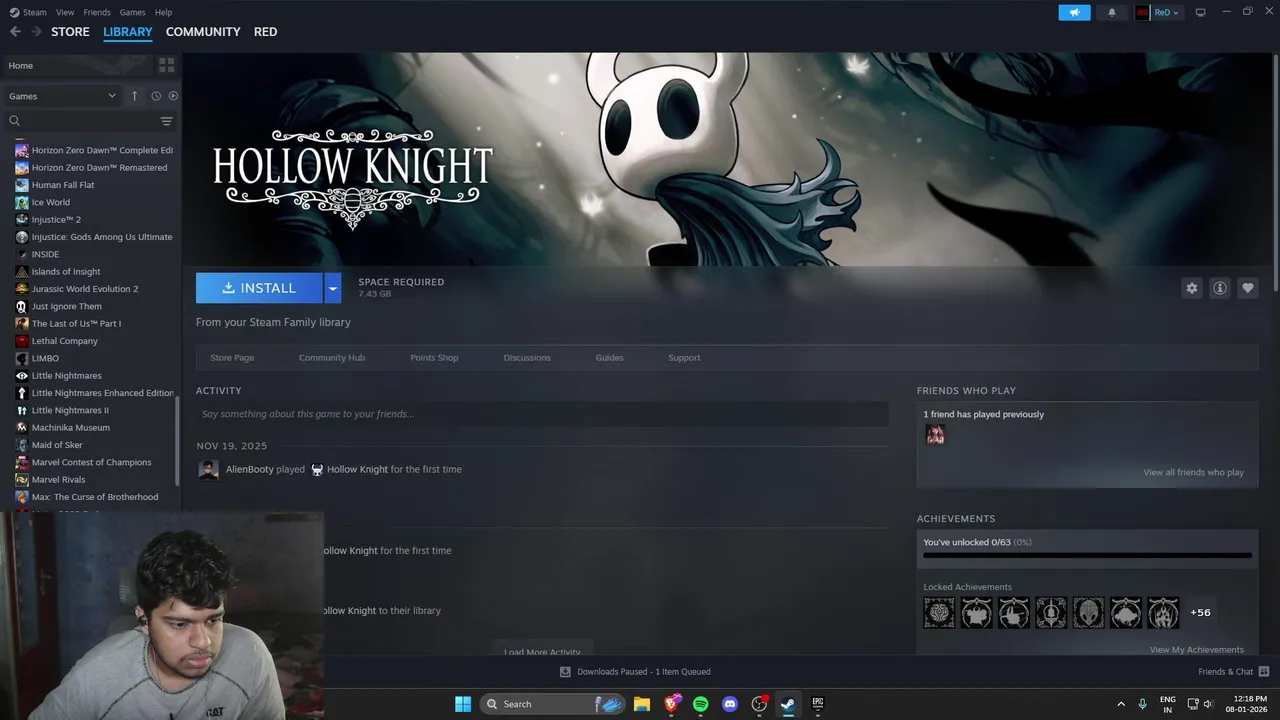This screenshot has width=1280, height=720.
Task: Go back with the left arrow
Action: tap(15, 32)
